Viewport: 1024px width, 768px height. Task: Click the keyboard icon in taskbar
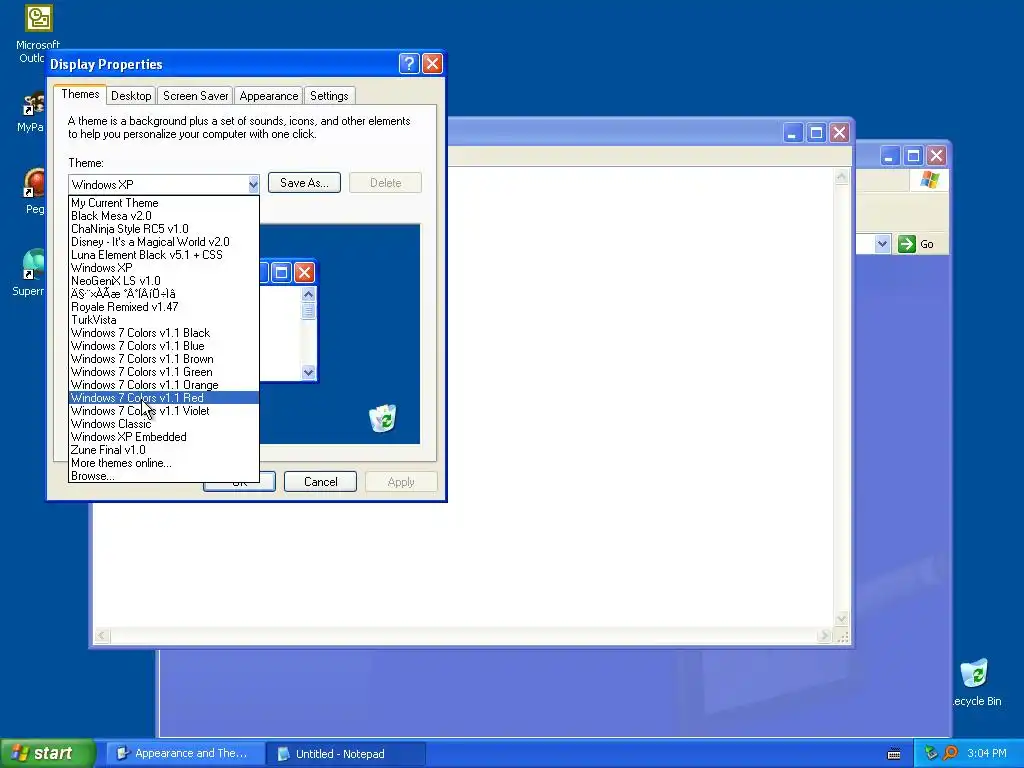894,754
